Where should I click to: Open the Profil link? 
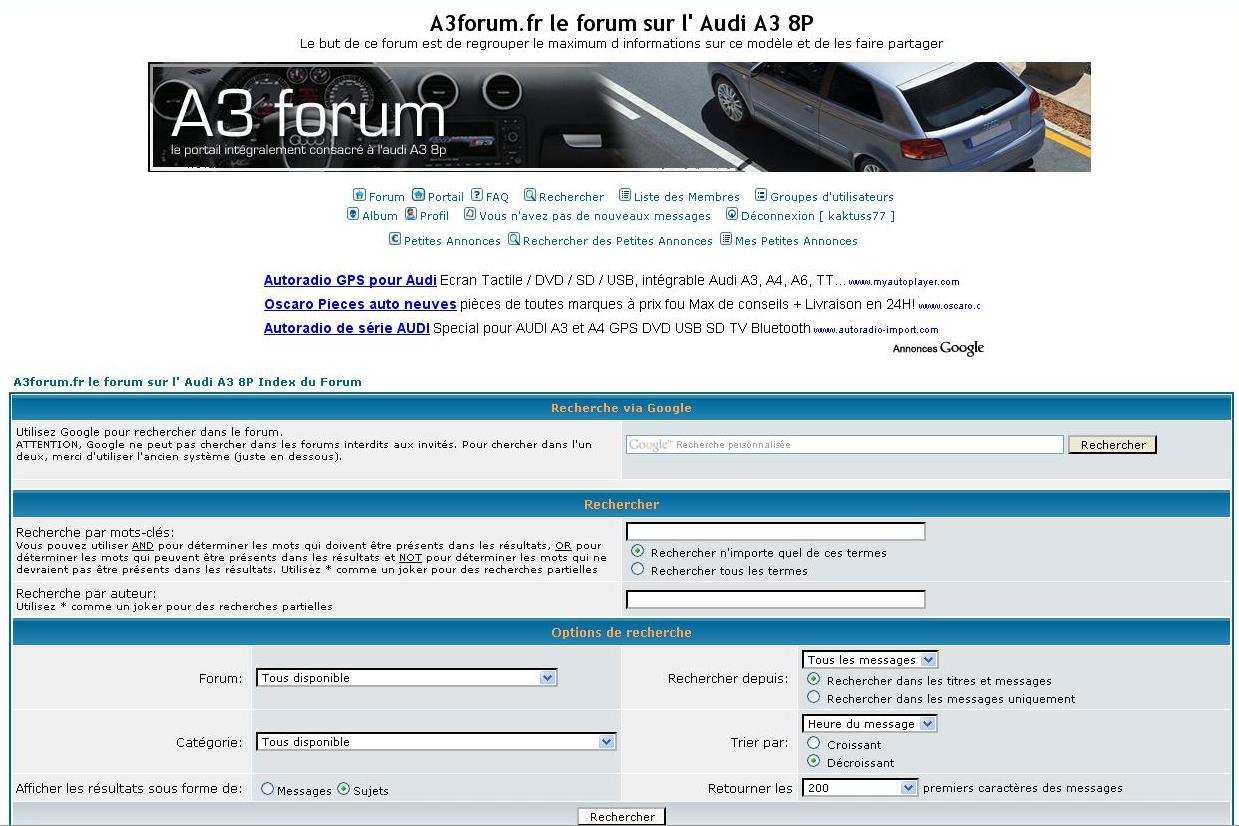[x=434, y=216]
